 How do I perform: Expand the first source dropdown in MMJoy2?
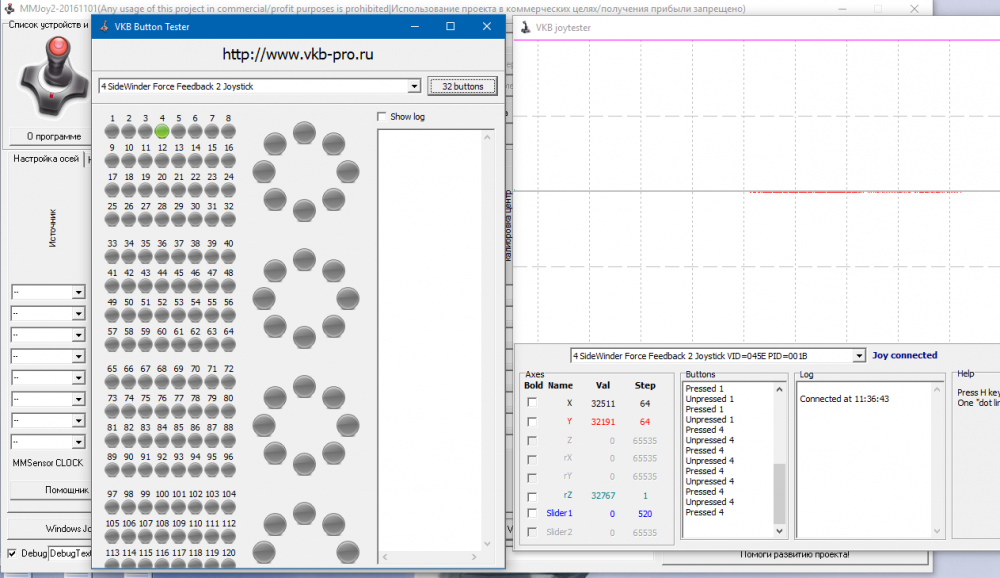click(78, 292)
